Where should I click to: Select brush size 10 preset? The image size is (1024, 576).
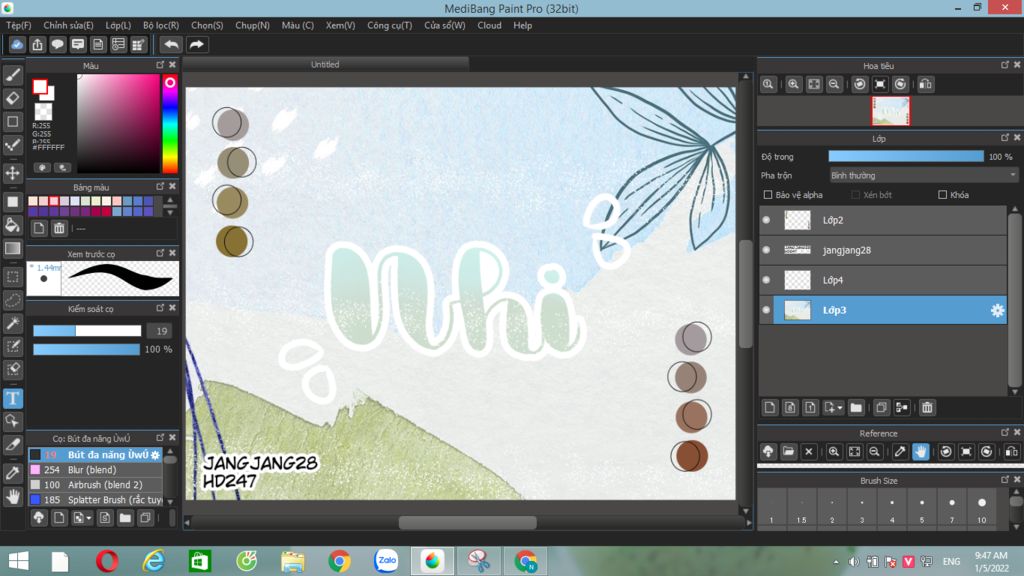(x=982, y=509)
